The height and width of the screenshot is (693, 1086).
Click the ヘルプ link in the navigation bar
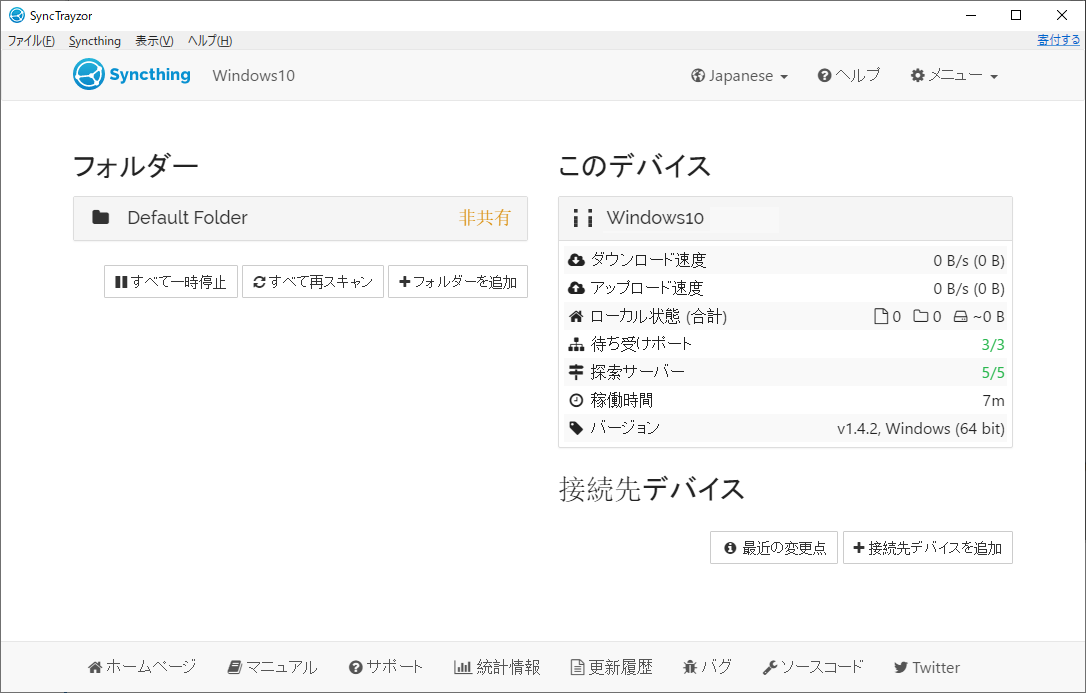tap(849, 75)
